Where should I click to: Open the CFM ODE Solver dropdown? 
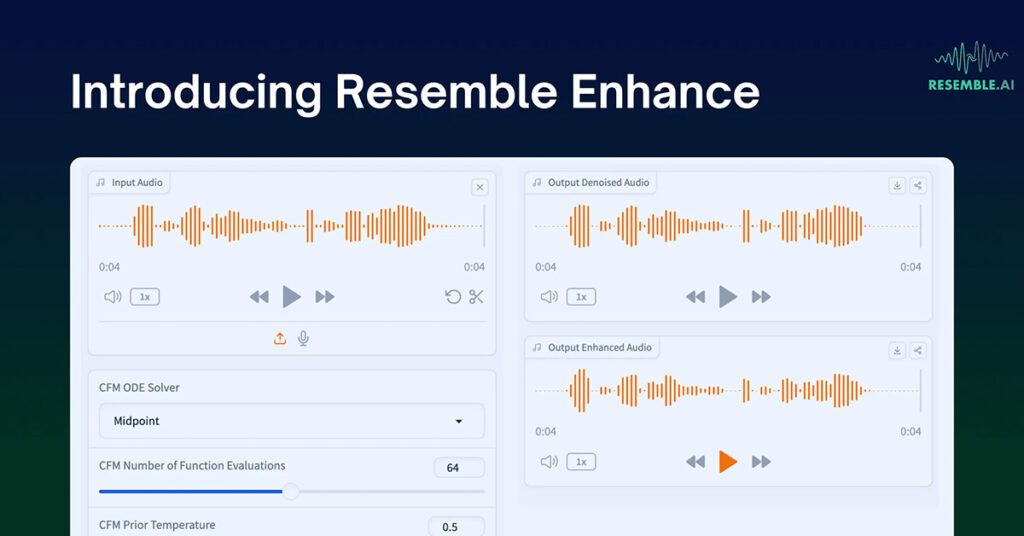click(291, 421)
